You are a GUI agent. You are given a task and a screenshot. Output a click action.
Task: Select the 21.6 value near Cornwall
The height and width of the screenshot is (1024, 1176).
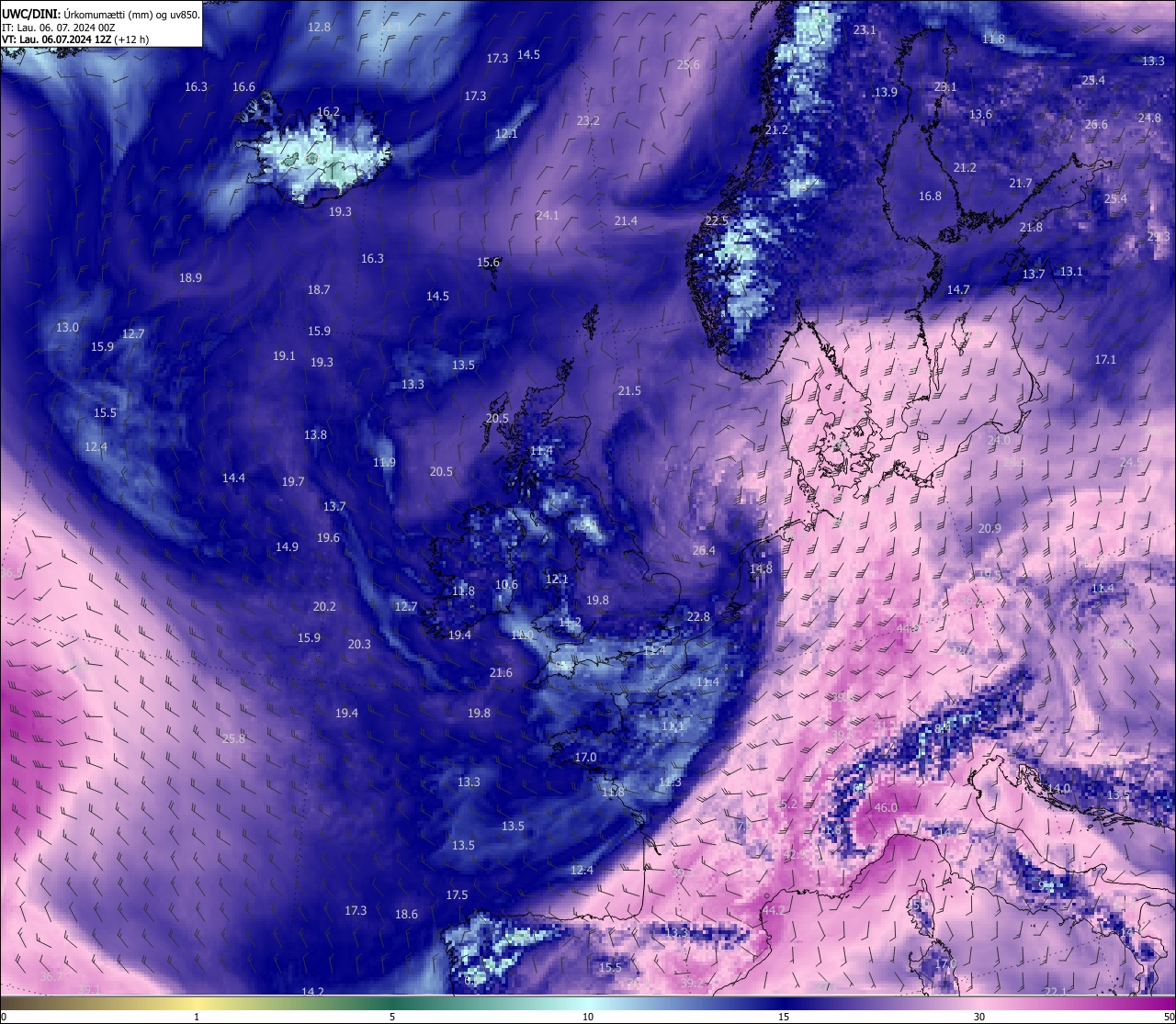501,672
